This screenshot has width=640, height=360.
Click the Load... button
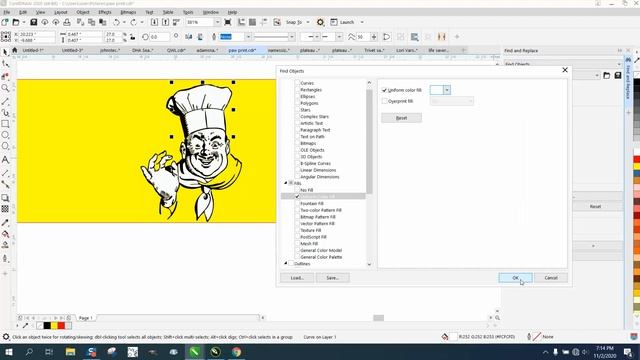click(x=297, y=278)
